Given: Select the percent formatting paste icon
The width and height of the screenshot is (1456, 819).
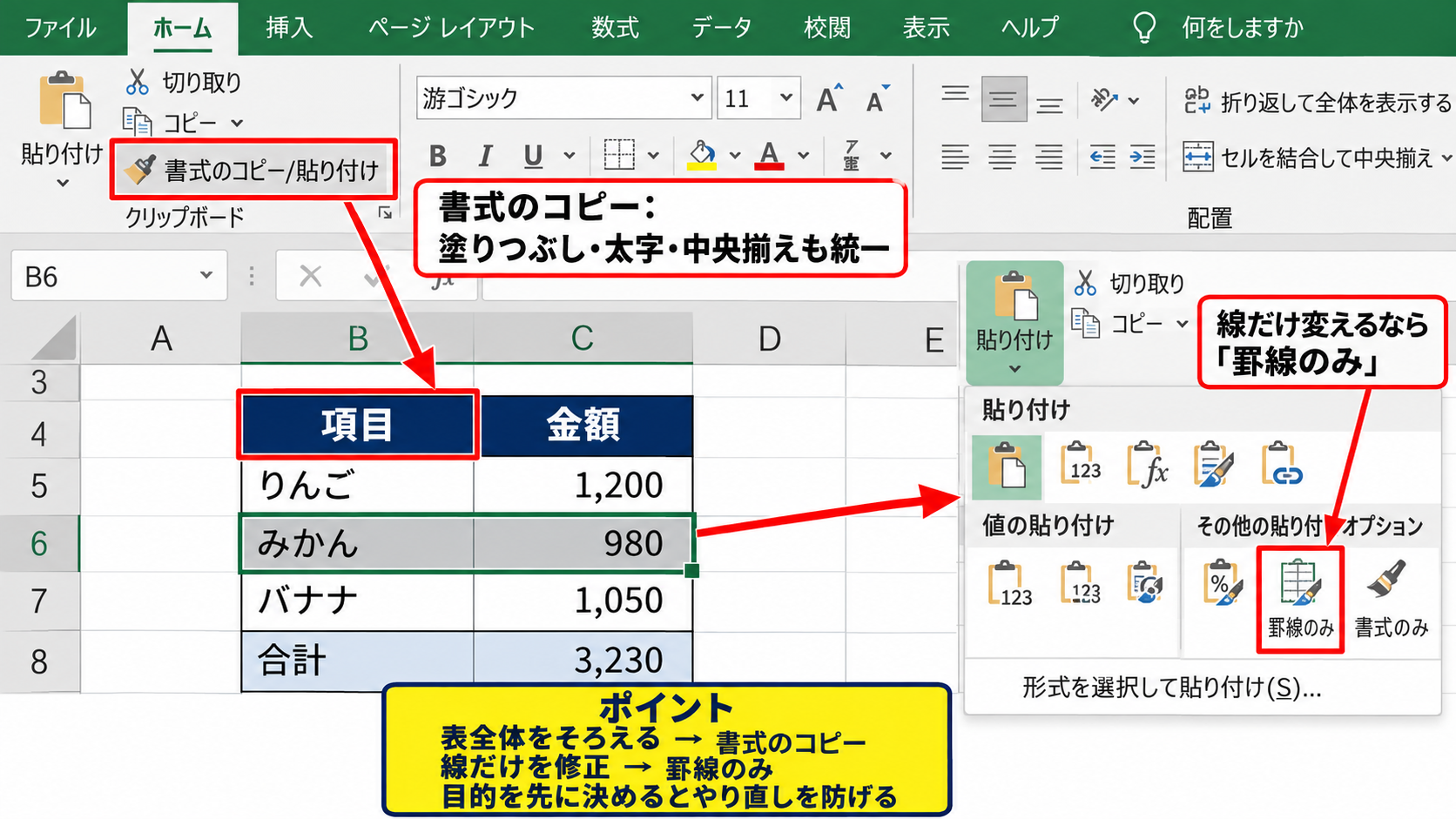Looking at the screenshot, I should 1223,583.
